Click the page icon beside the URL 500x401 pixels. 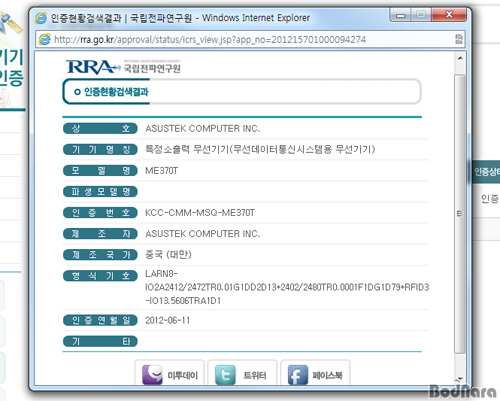pyautogui.click(x=44, y=39)
